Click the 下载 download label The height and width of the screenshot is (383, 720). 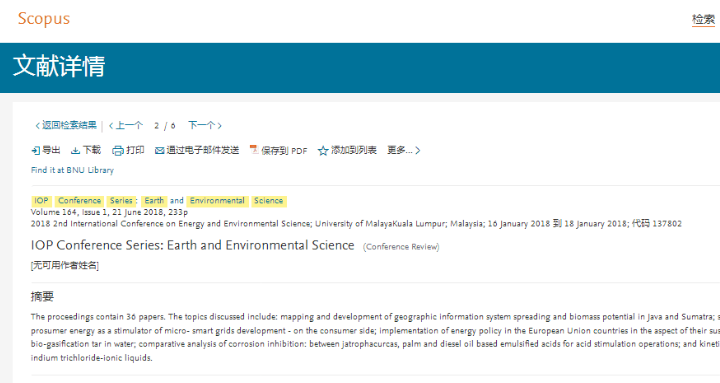click(91, 150)
